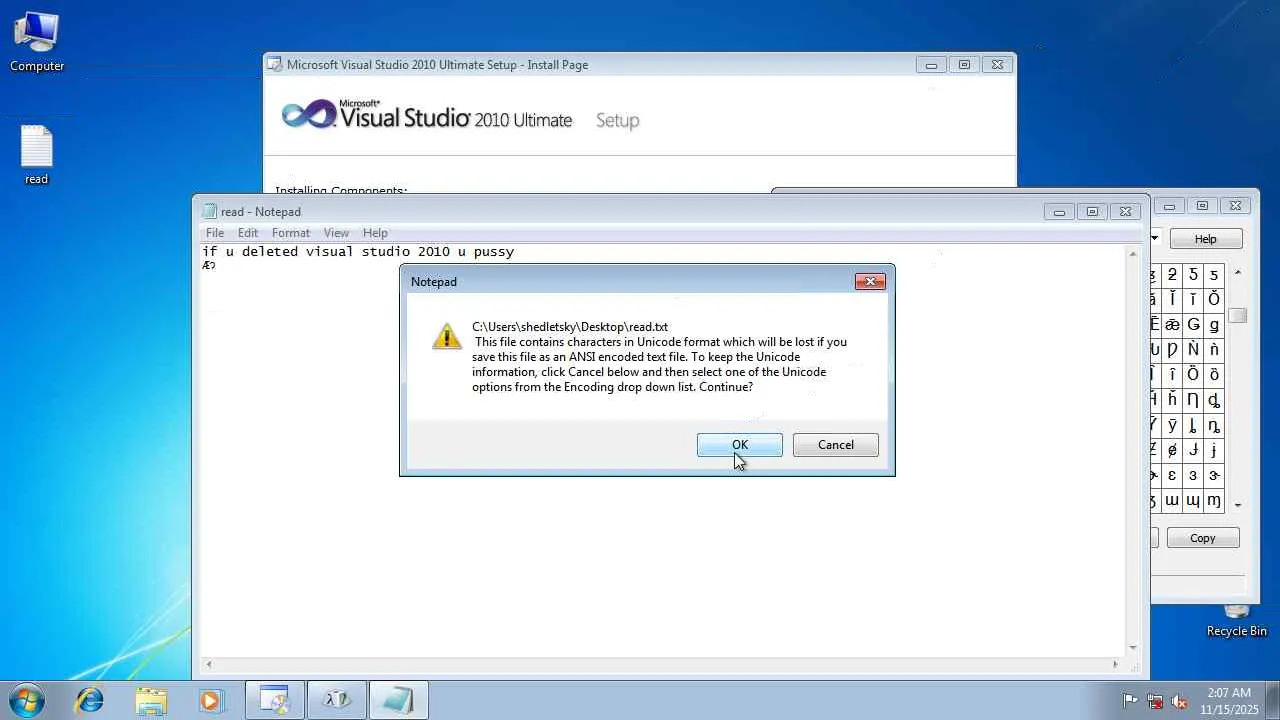Viewport: 1280px width, 720px height.
Task: Open the Action Center flag in the tray
Action: click(1130, 701)
